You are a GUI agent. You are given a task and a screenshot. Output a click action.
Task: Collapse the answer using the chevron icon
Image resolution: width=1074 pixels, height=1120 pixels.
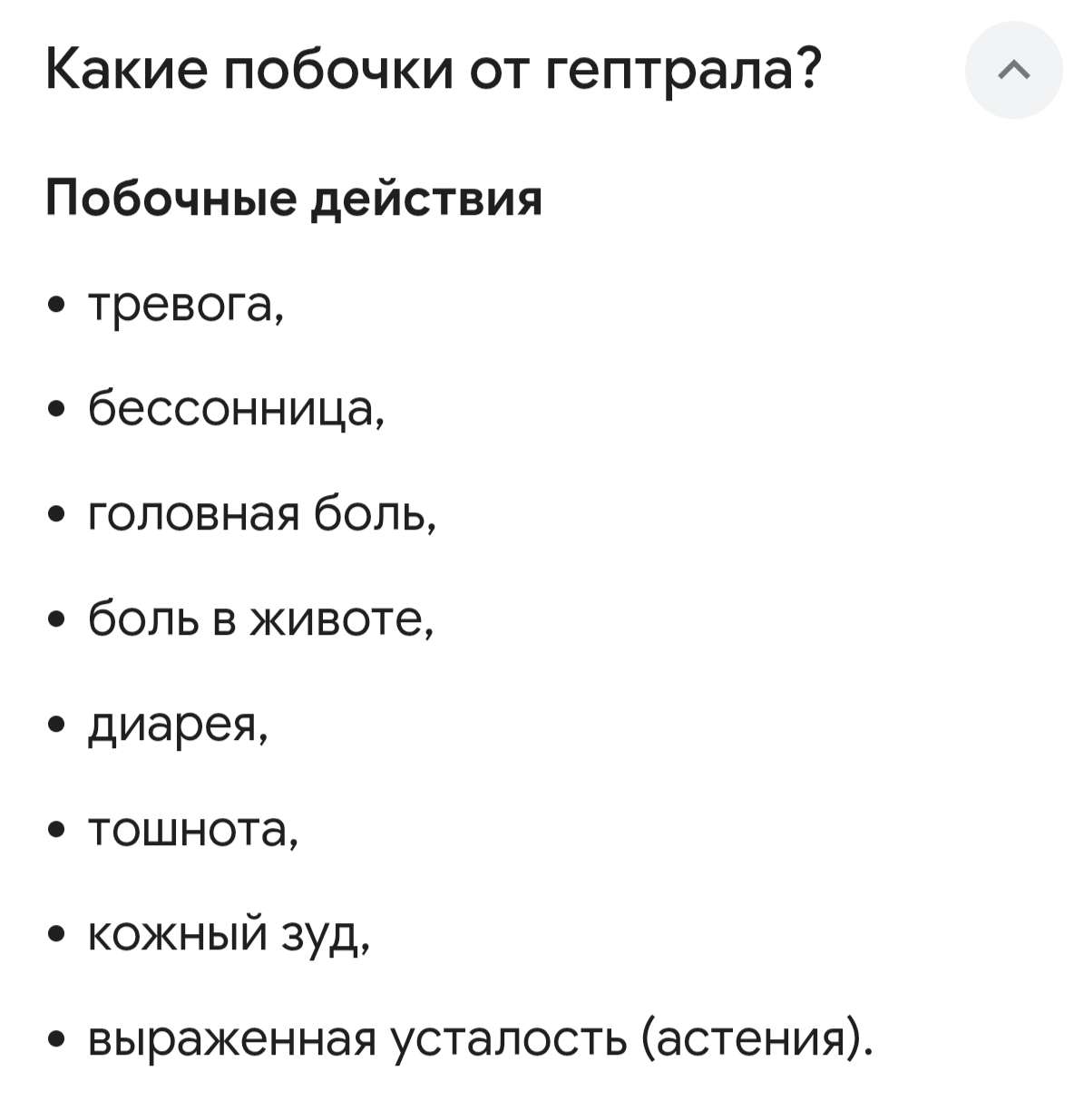[1015, 70]
